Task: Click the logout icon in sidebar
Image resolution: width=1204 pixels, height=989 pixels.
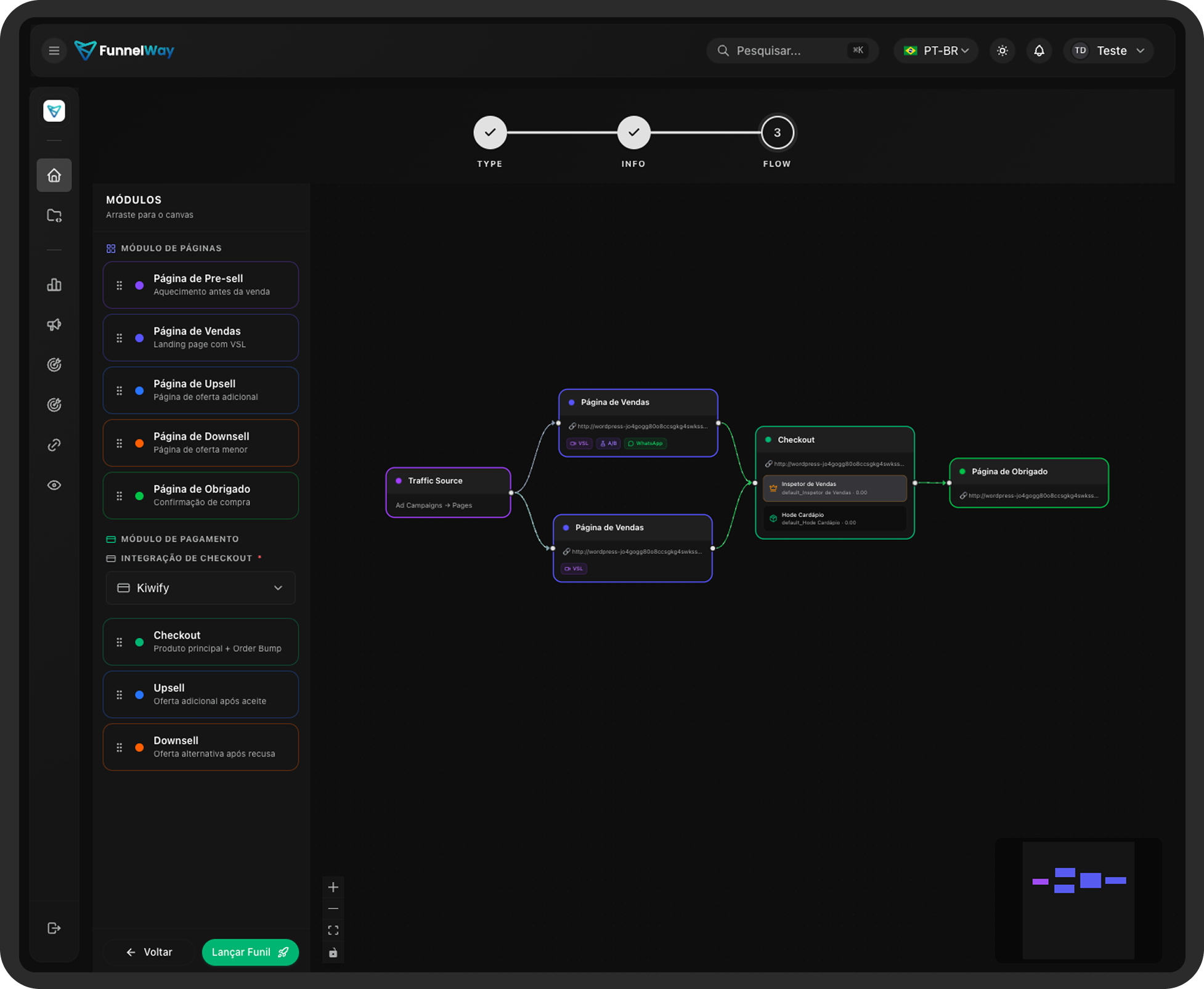Action: pos(54,928)
